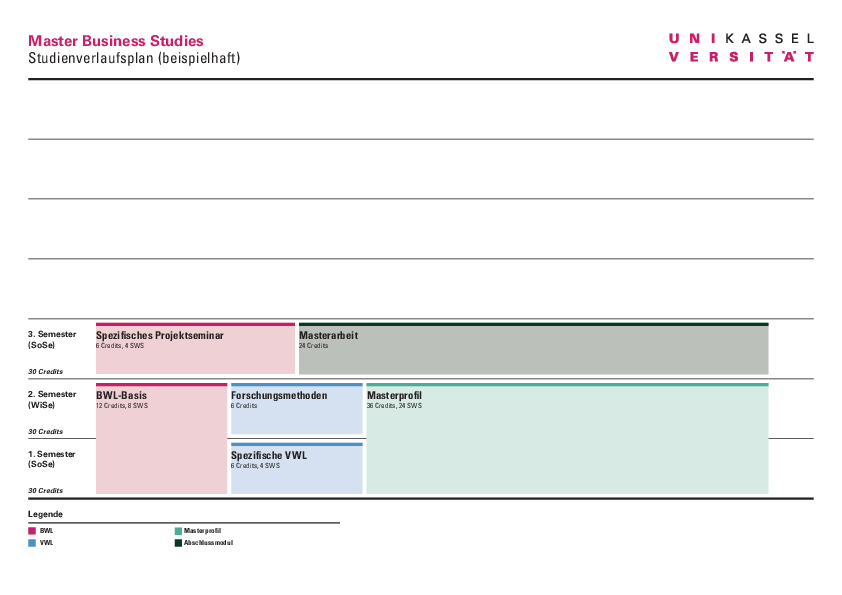
Task: Click the 'Abschlussmodul' legend text label
Action: [x=208, y=543]
